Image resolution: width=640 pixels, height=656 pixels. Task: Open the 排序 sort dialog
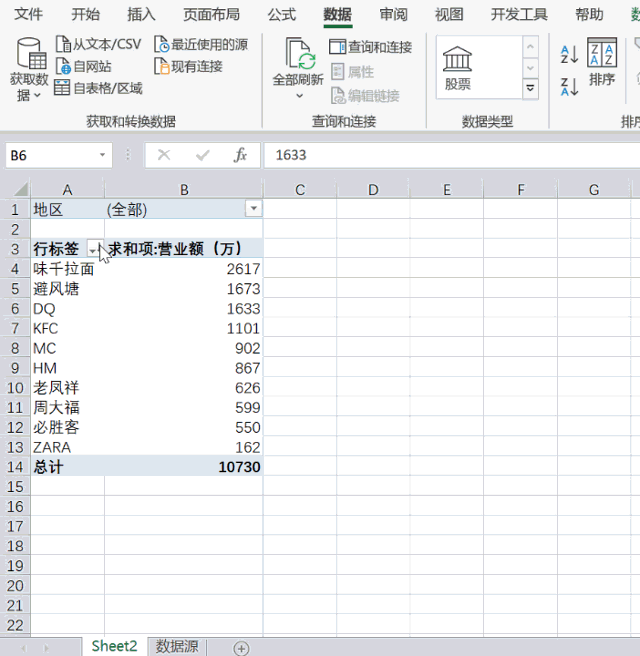602,62
